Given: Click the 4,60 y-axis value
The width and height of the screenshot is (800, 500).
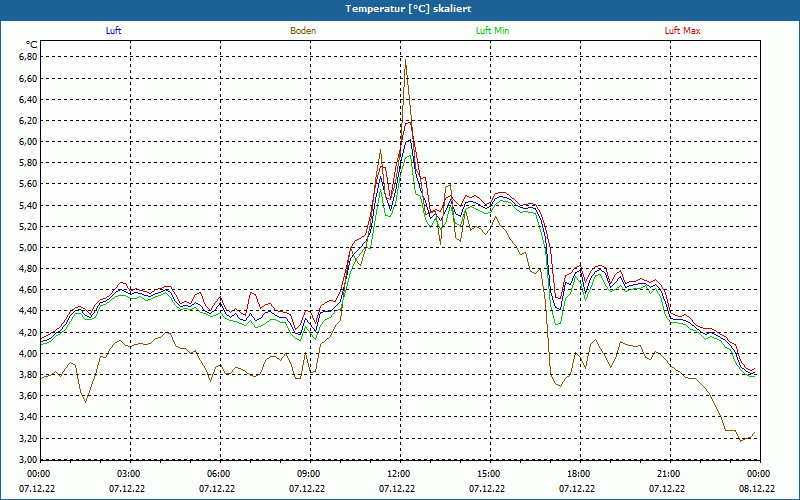Looking at the screenshot, I should pyautogui.click(x=28, y=290).
